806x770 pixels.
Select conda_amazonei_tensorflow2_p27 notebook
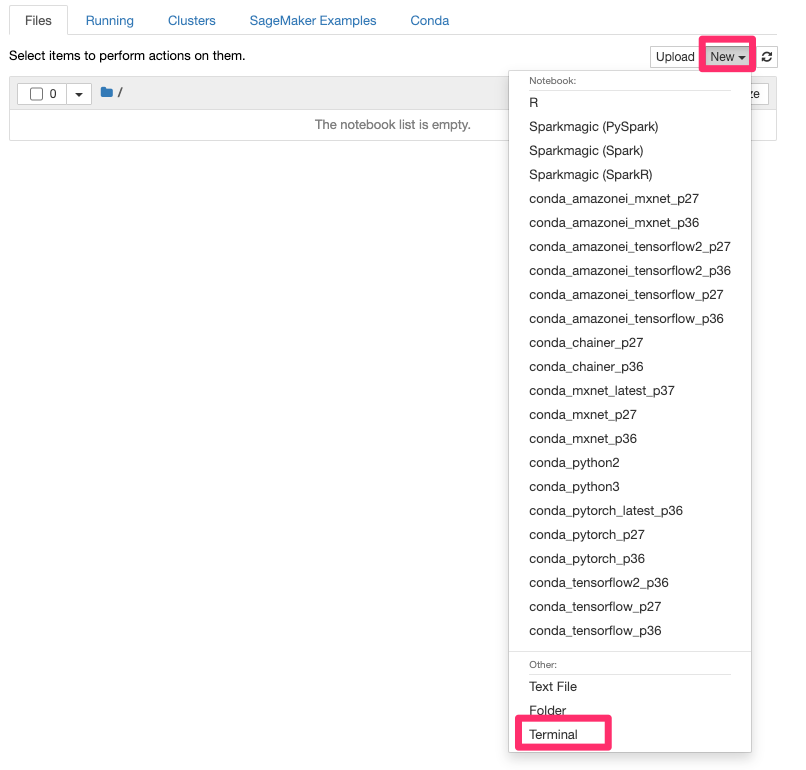point(630,247)
